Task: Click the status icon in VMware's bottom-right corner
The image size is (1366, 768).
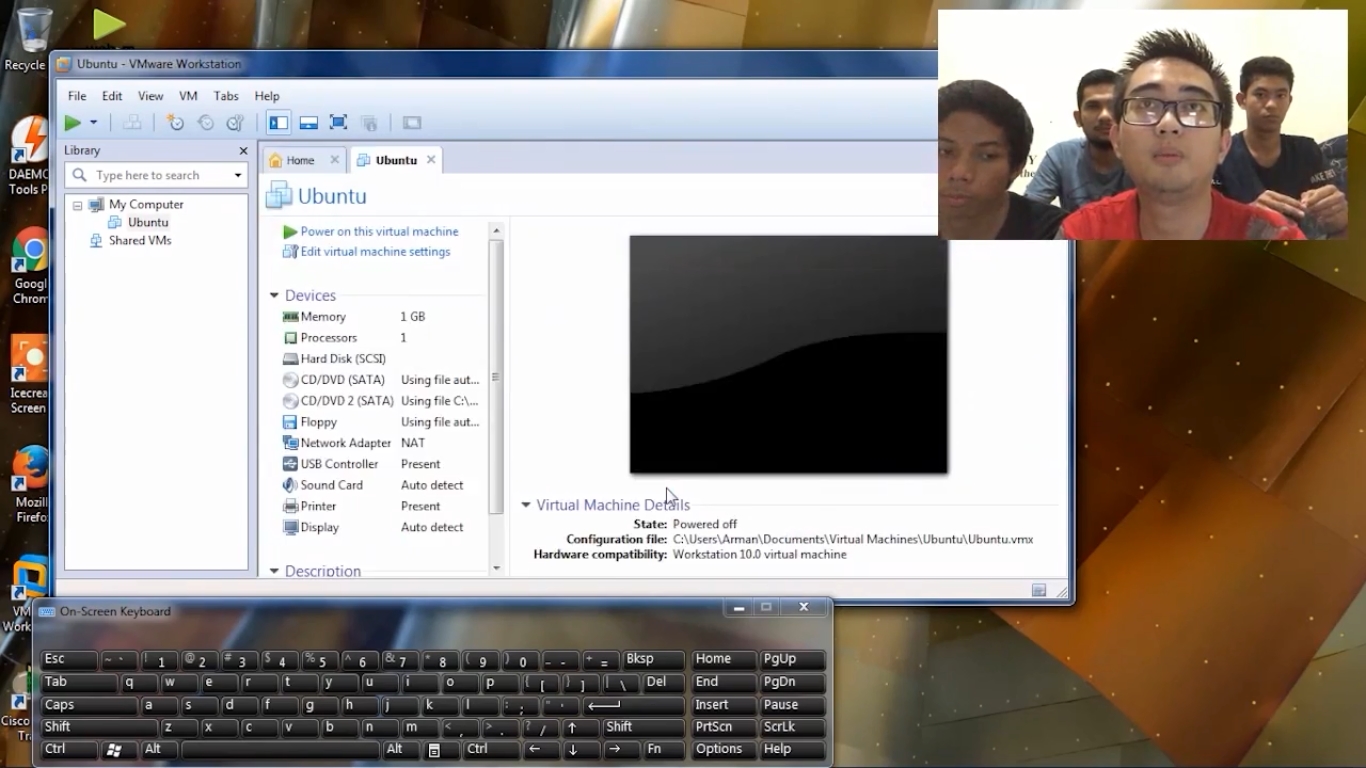Action: tap(1039, 590)
